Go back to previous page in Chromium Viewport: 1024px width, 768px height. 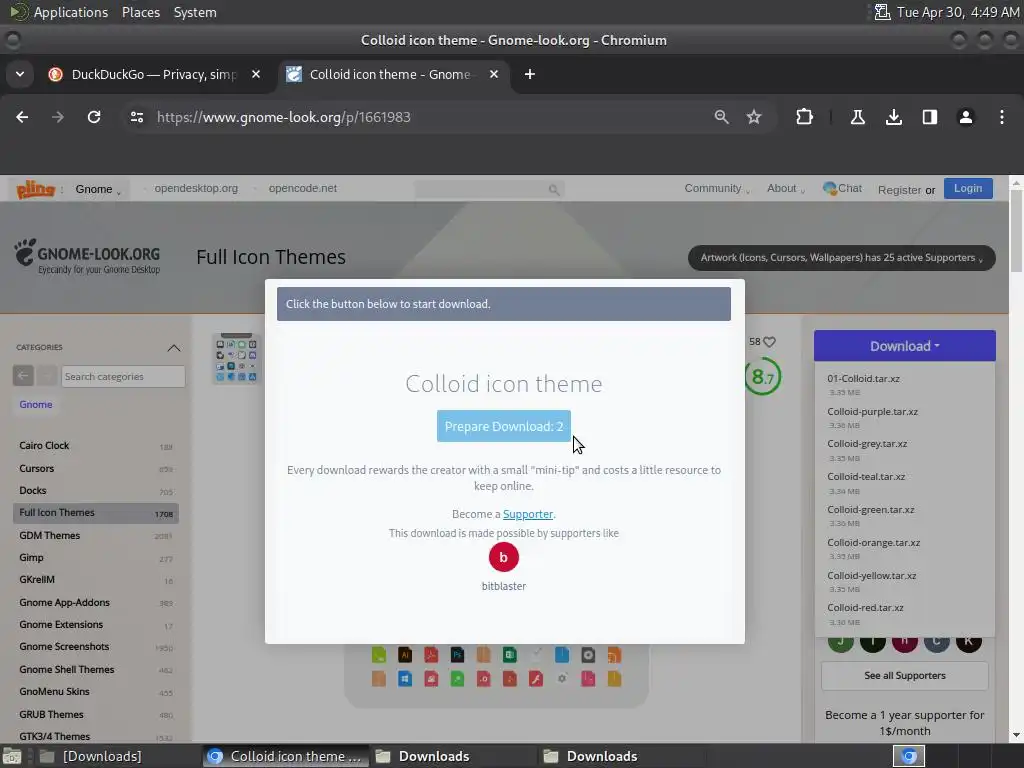coord(22,117)
